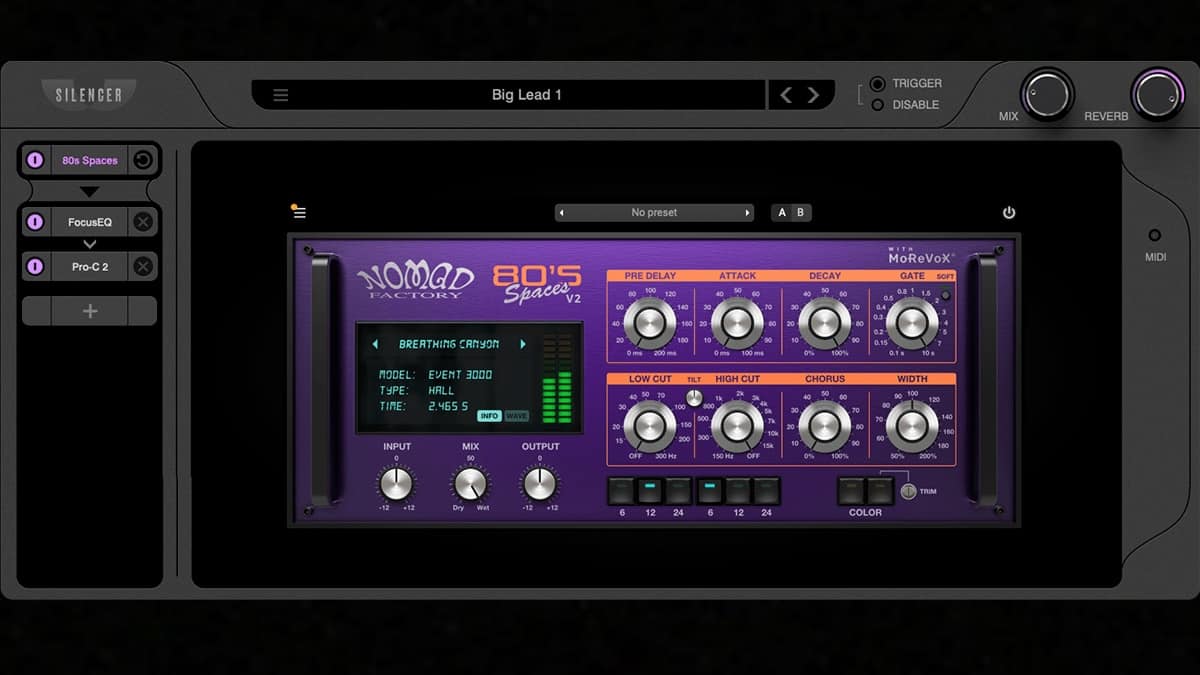This screenshot has width=1200, height=675.
Task: Click the MIDI indicator
Action: point(1155,236)
